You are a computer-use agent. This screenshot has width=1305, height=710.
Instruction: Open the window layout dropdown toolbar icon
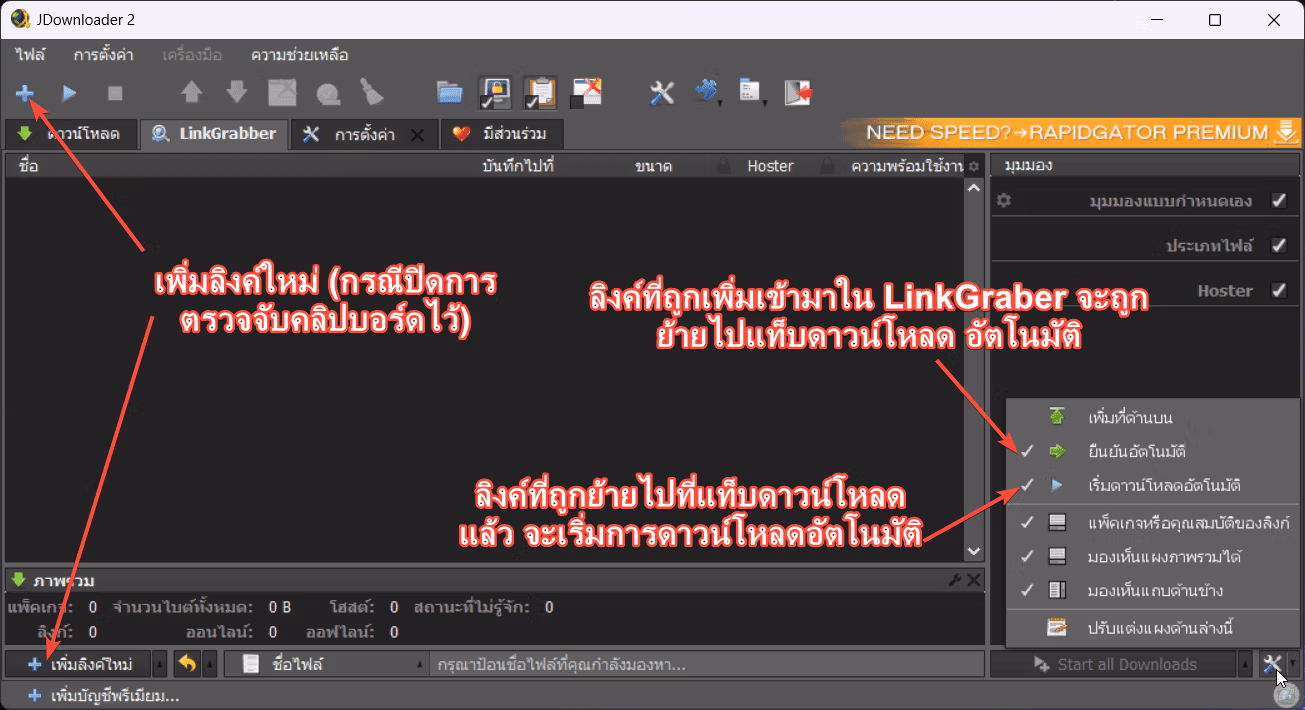click(752, 93)
